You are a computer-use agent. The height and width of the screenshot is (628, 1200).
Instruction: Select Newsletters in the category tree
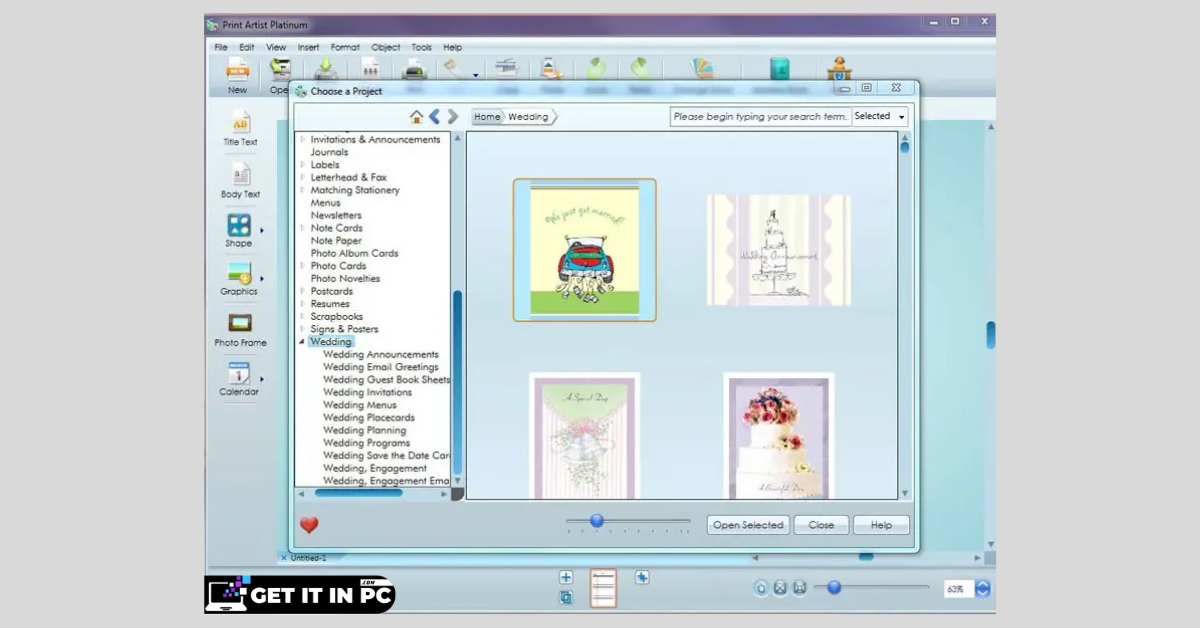(336, 216)
